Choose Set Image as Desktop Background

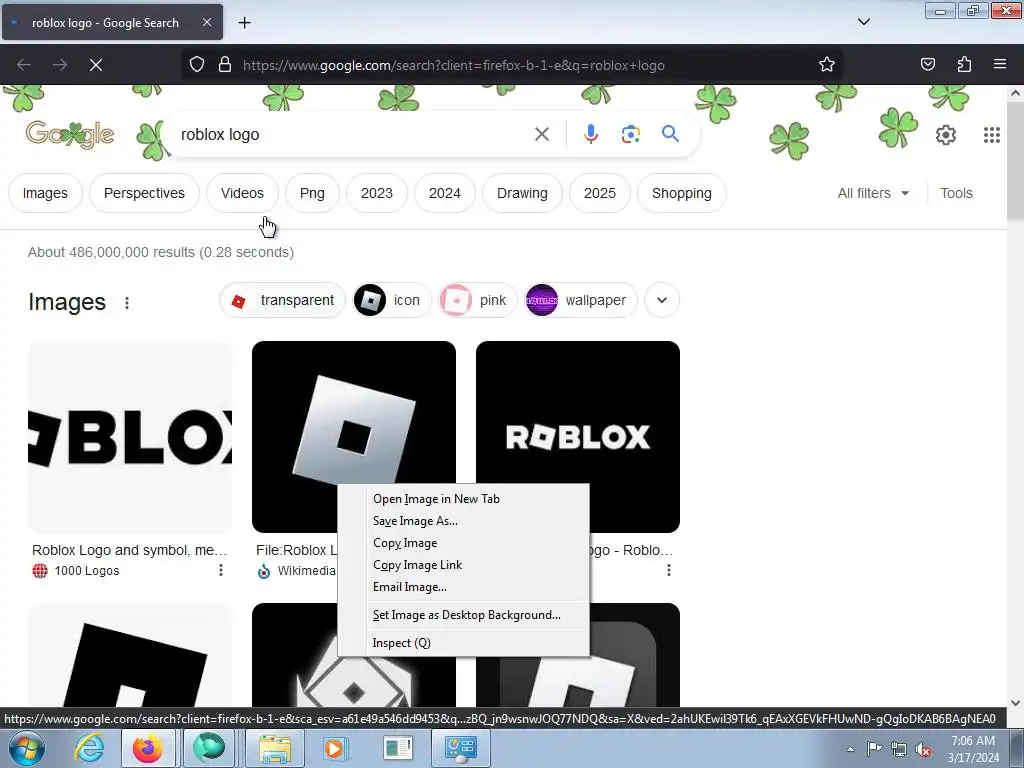point(463,615)
